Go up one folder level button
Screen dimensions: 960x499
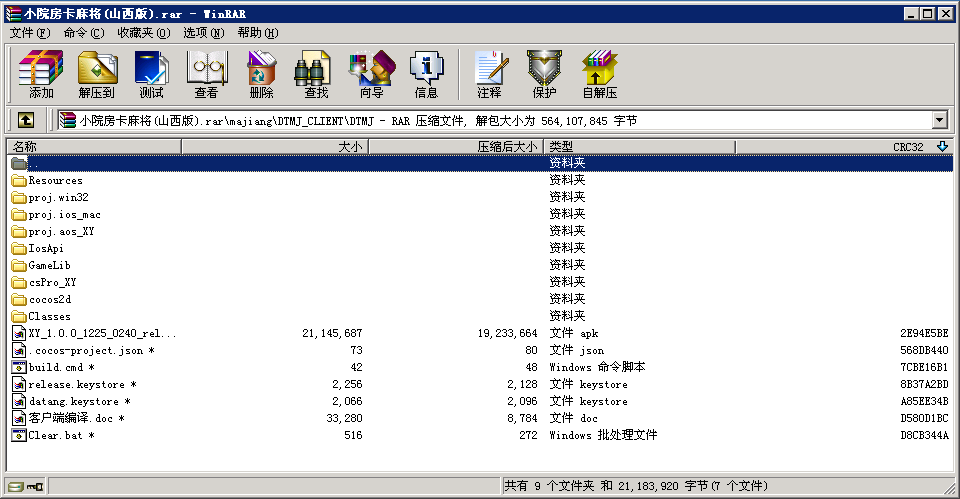26,120
